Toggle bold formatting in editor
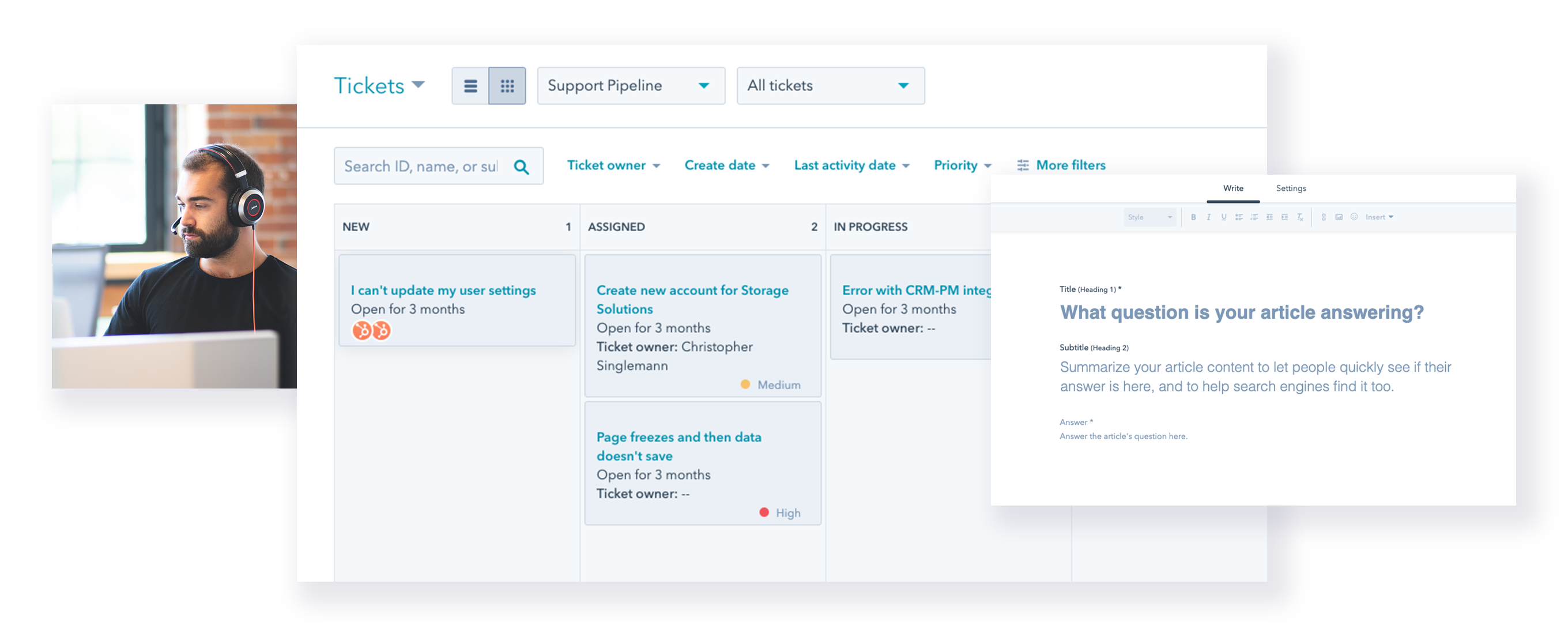 1193,217
